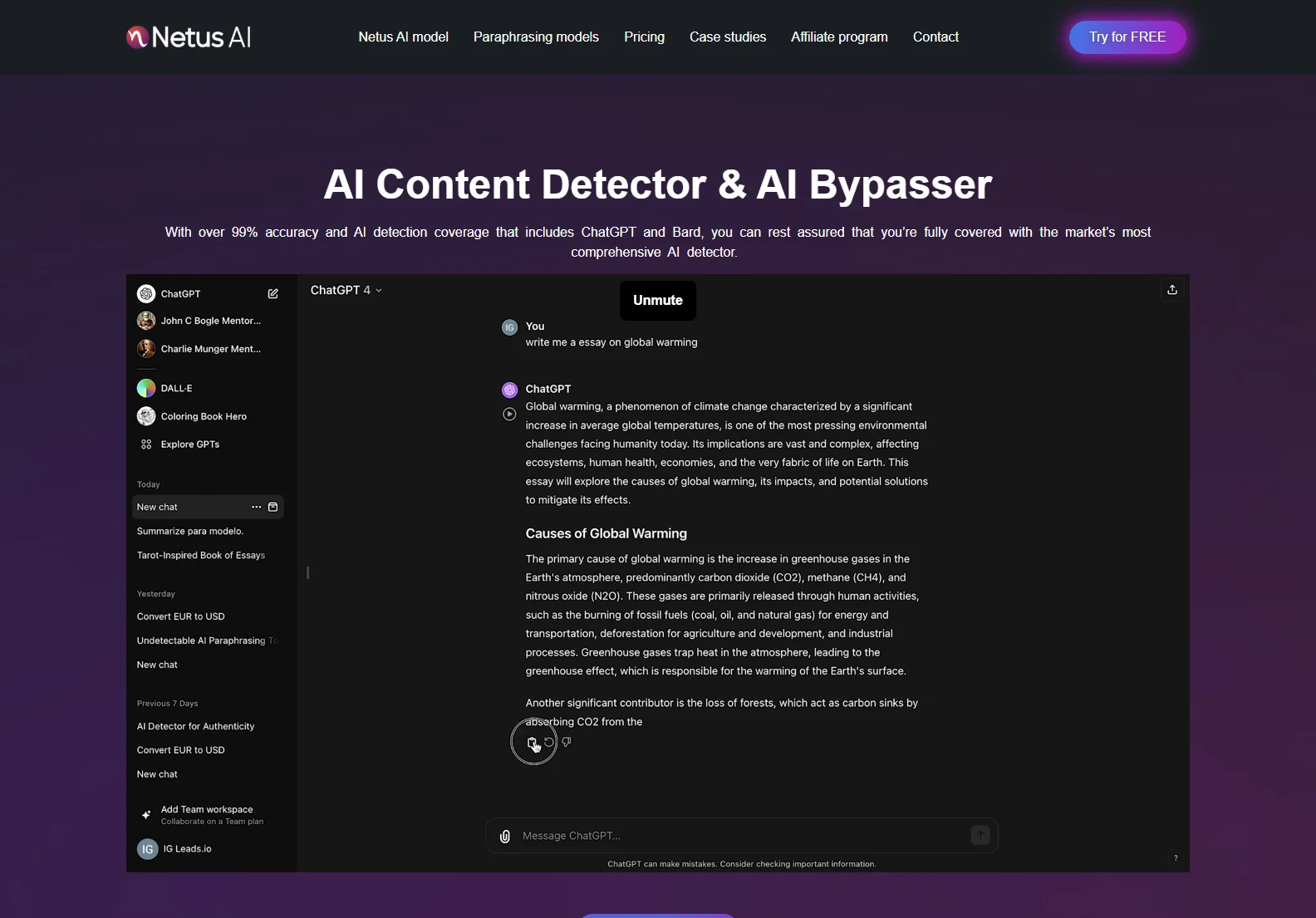The image size is (1316, 918).
Task: Open Convert EUR to USD under Yesterday
Action: 181,616
